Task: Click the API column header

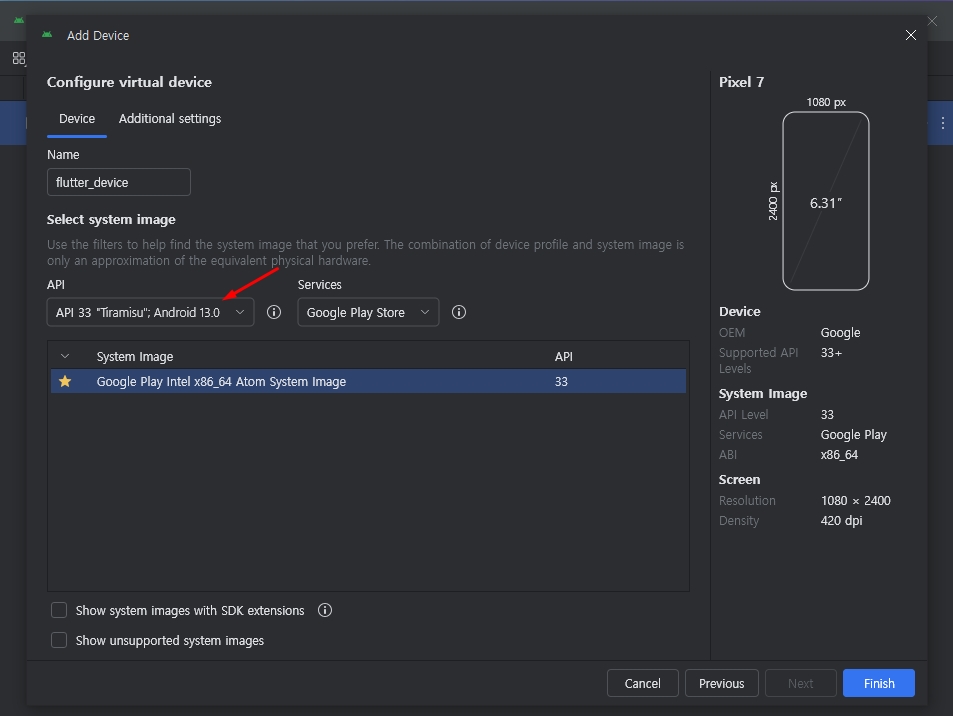Action: tap(563, 357)
